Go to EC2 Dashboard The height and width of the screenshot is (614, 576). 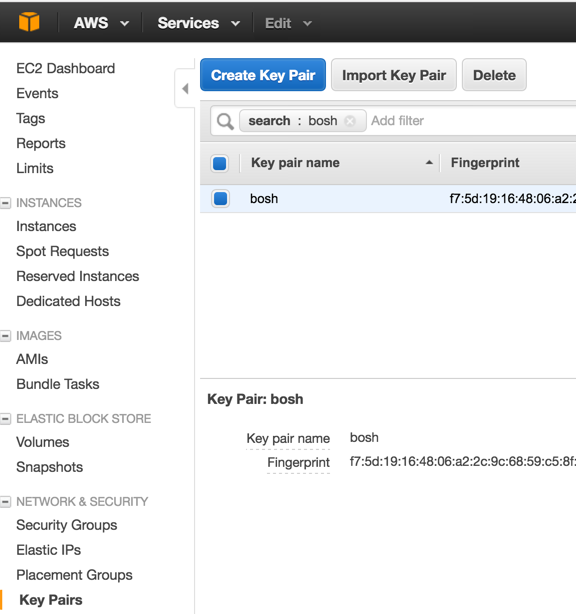click(65, 69)
